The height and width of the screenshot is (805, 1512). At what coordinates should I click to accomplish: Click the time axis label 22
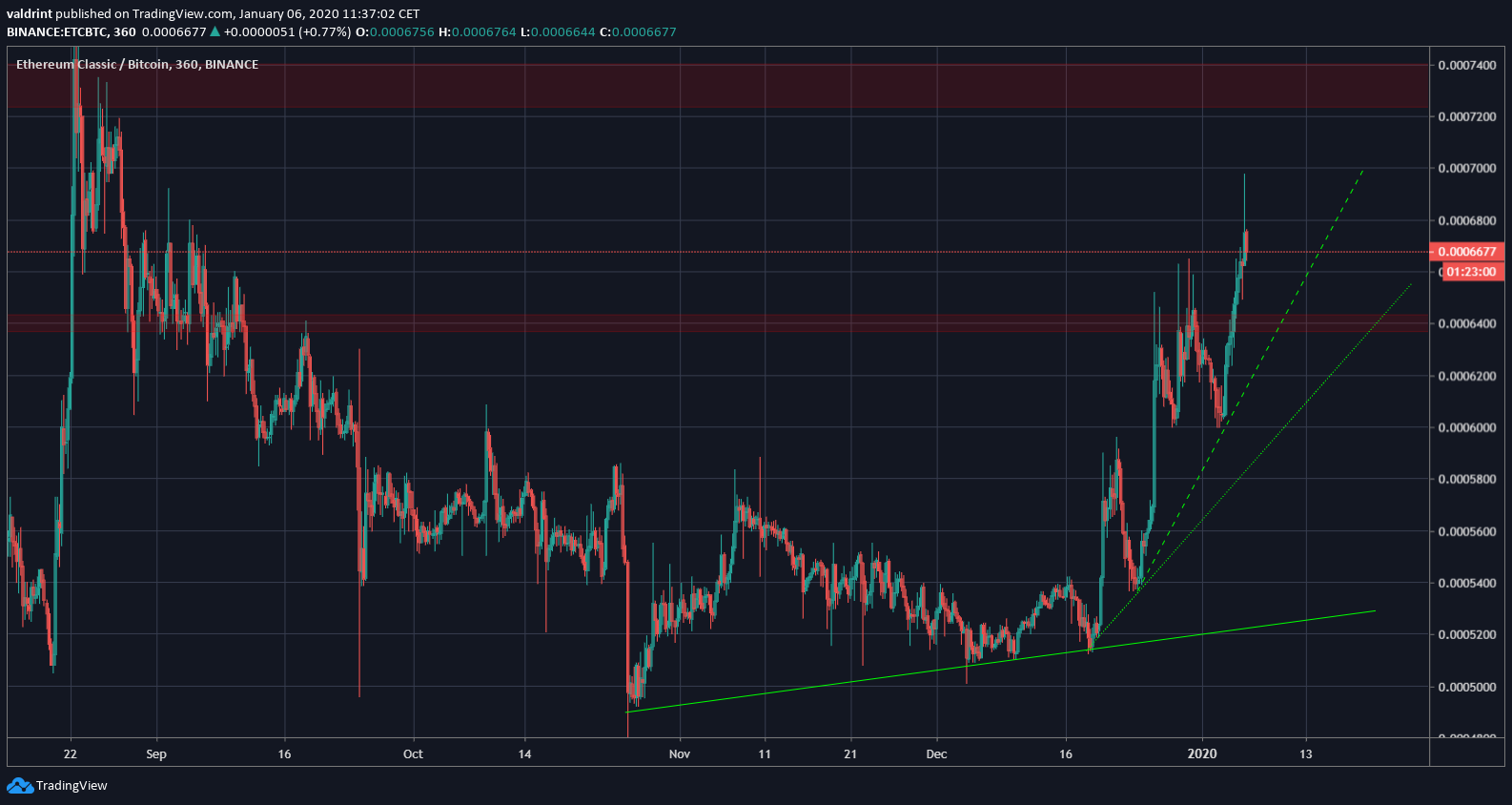[x=70, y=753]
